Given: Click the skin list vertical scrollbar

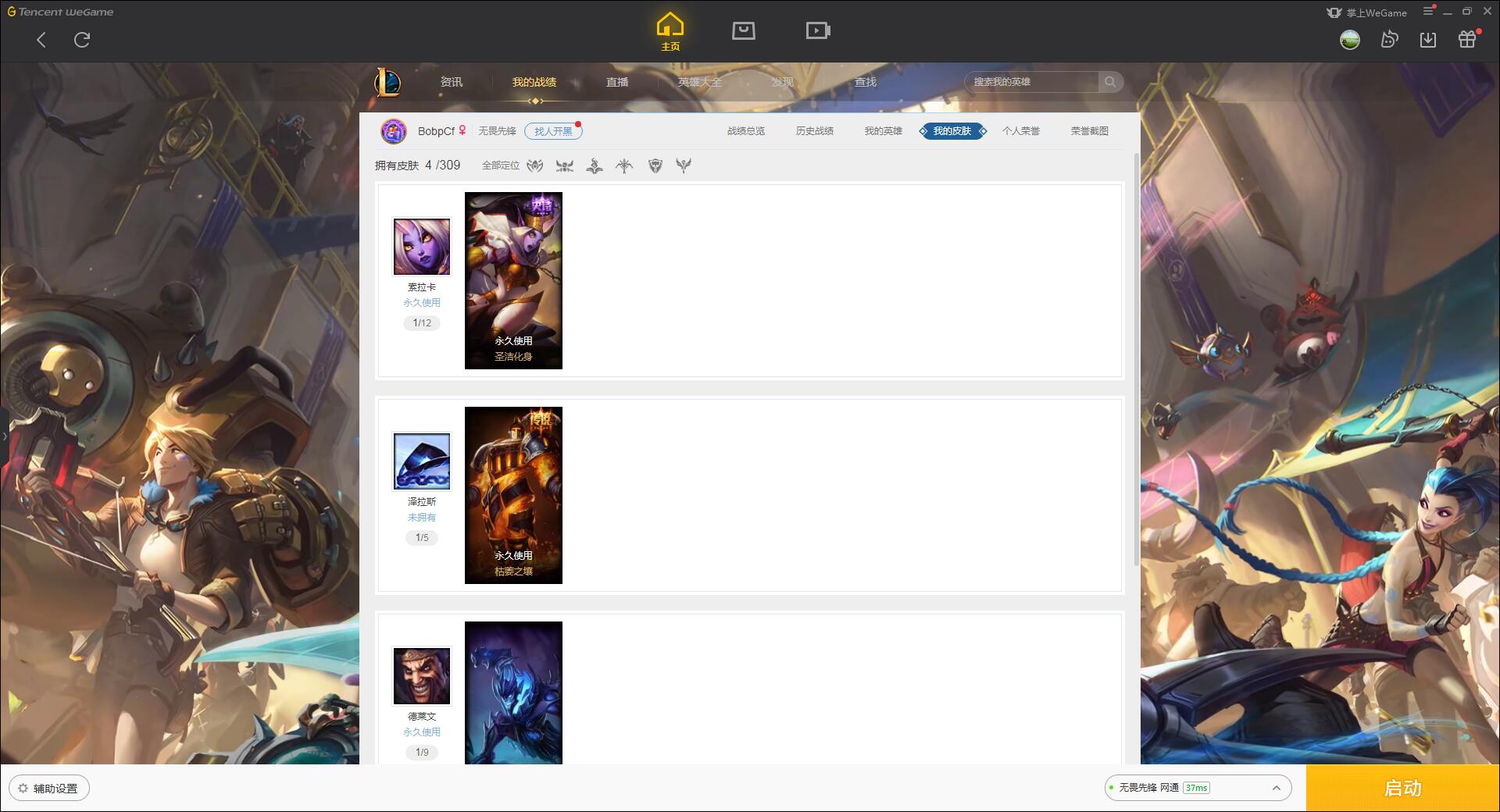Looking at the screenshot, I should point(1136,359).
